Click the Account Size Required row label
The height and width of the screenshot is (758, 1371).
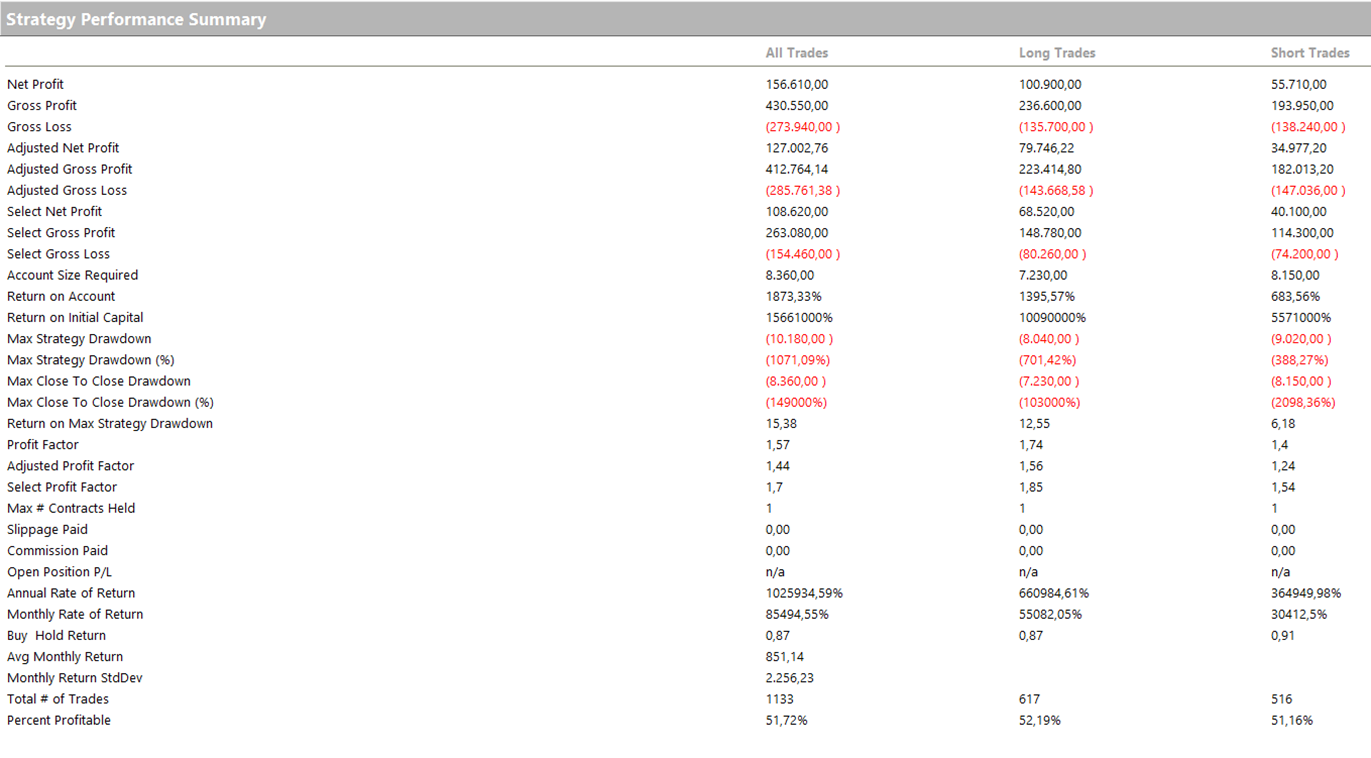tap(73, 275)
